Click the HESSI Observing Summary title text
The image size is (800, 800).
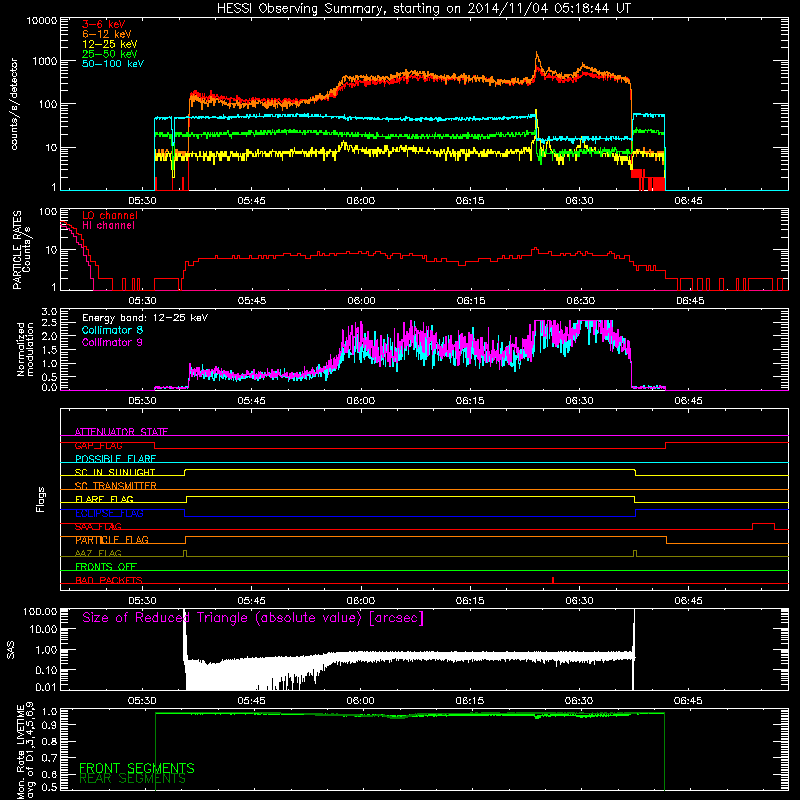[x=423, y=9]
